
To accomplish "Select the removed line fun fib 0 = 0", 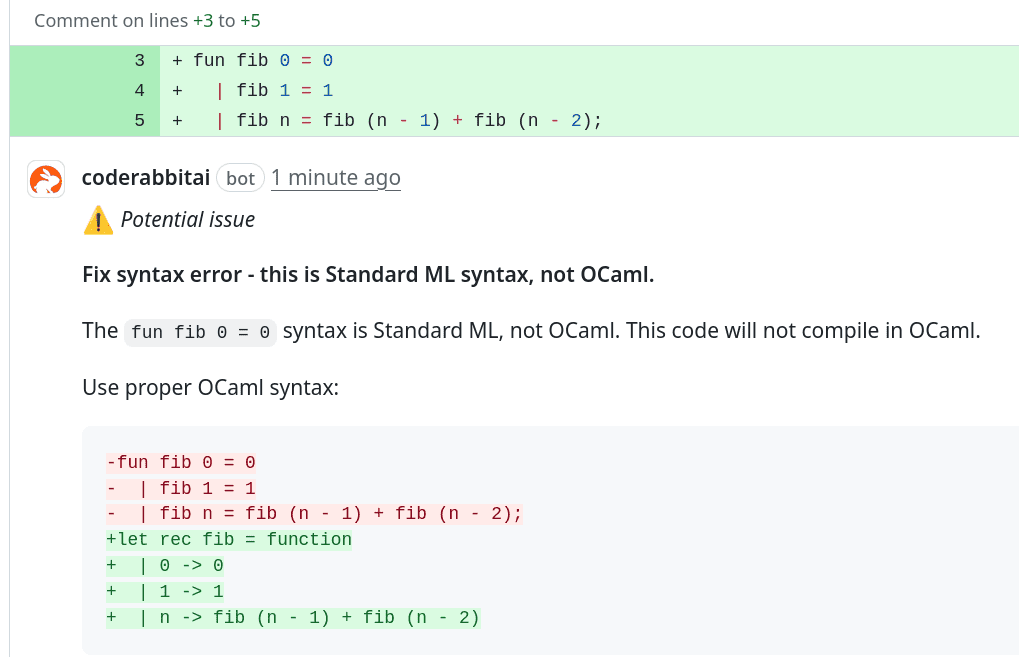I will coord(180,462).
